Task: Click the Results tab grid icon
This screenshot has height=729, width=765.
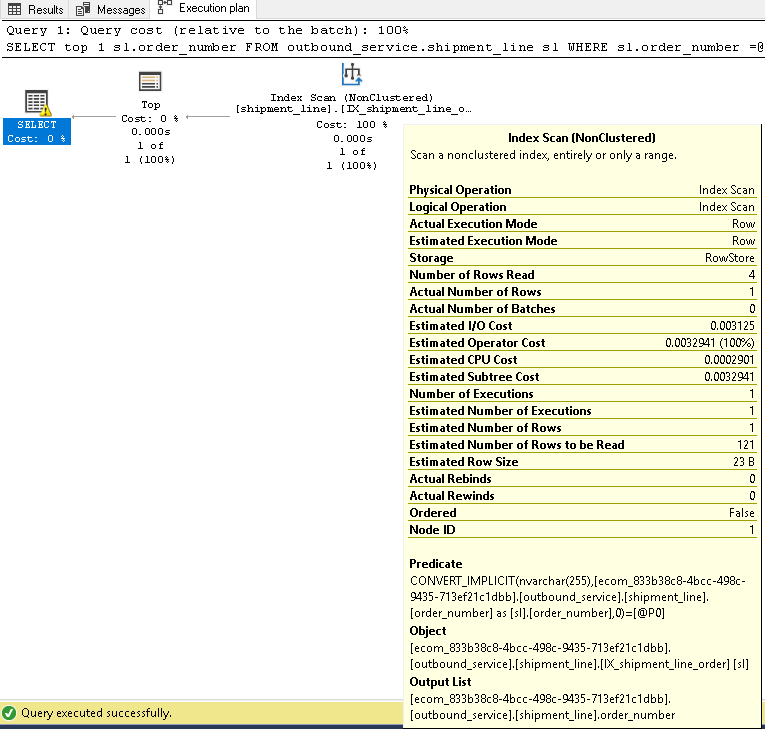Action: [15, 9]
